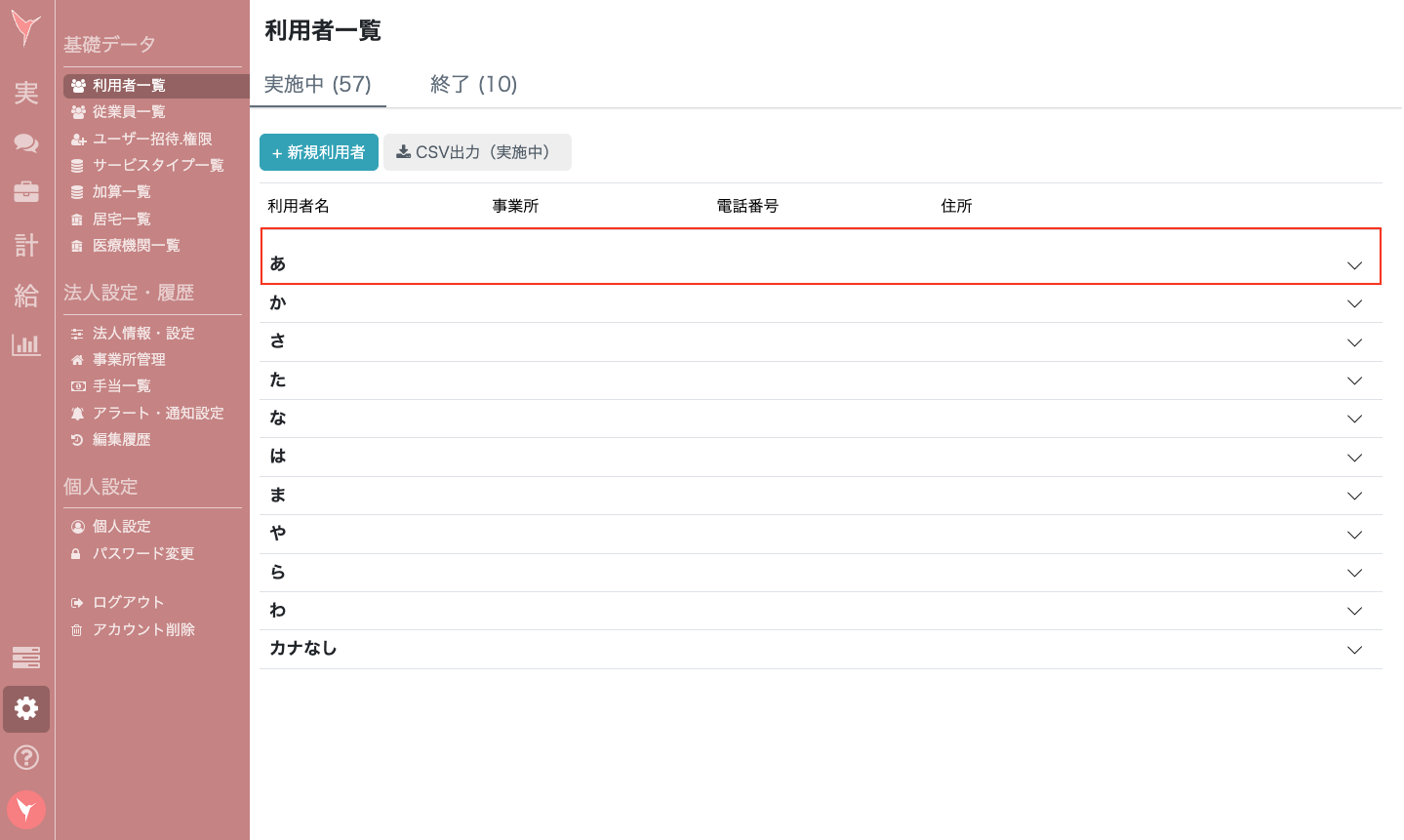Click the speech bubbles chat icon

click(x=26, y=143)
